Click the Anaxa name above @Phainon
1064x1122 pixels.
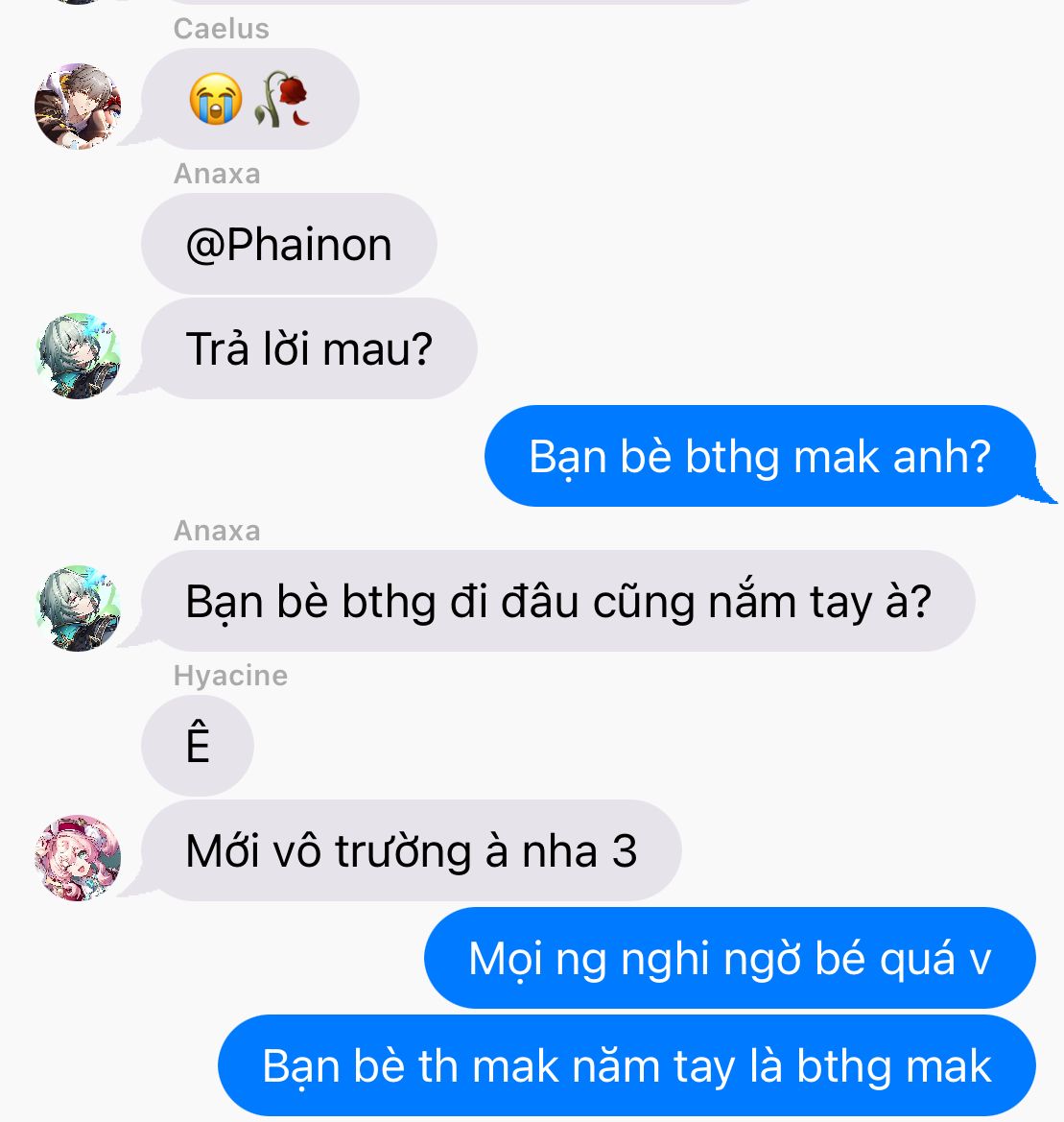click(217, 173)
